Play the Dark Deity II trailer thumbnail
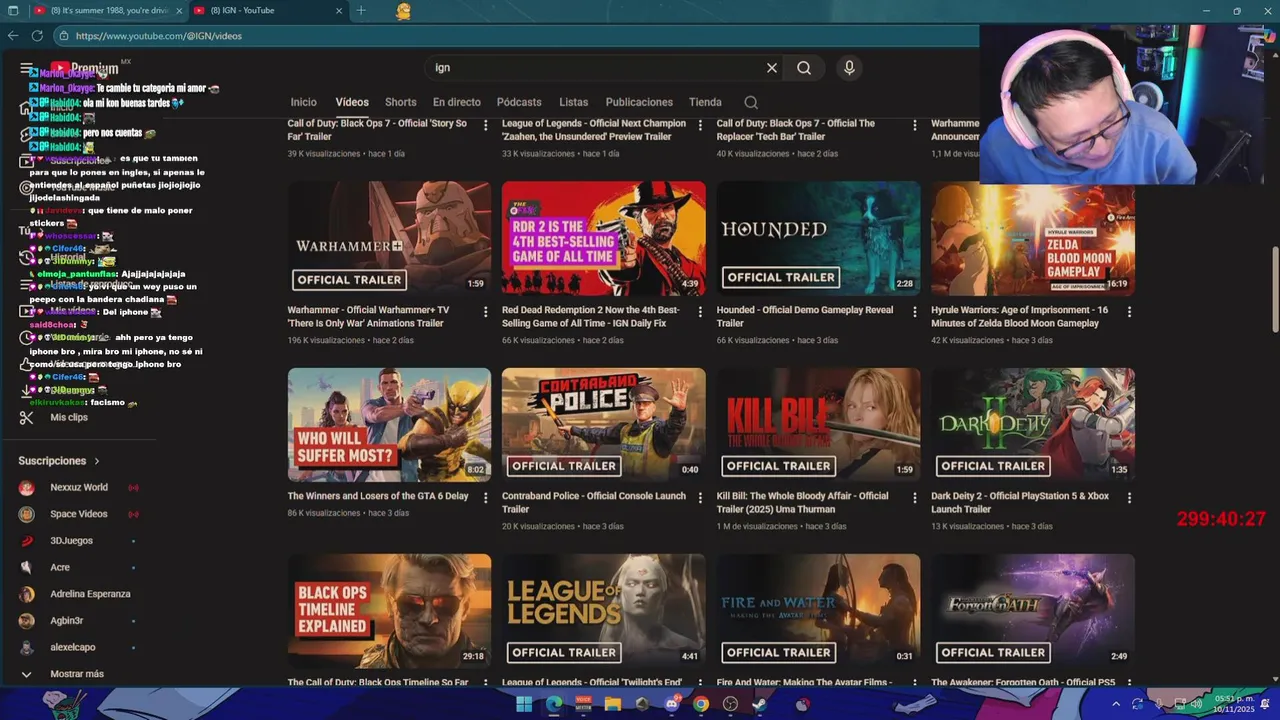The width and height of the screenshot is (1280, 720). pos(1033,425)
